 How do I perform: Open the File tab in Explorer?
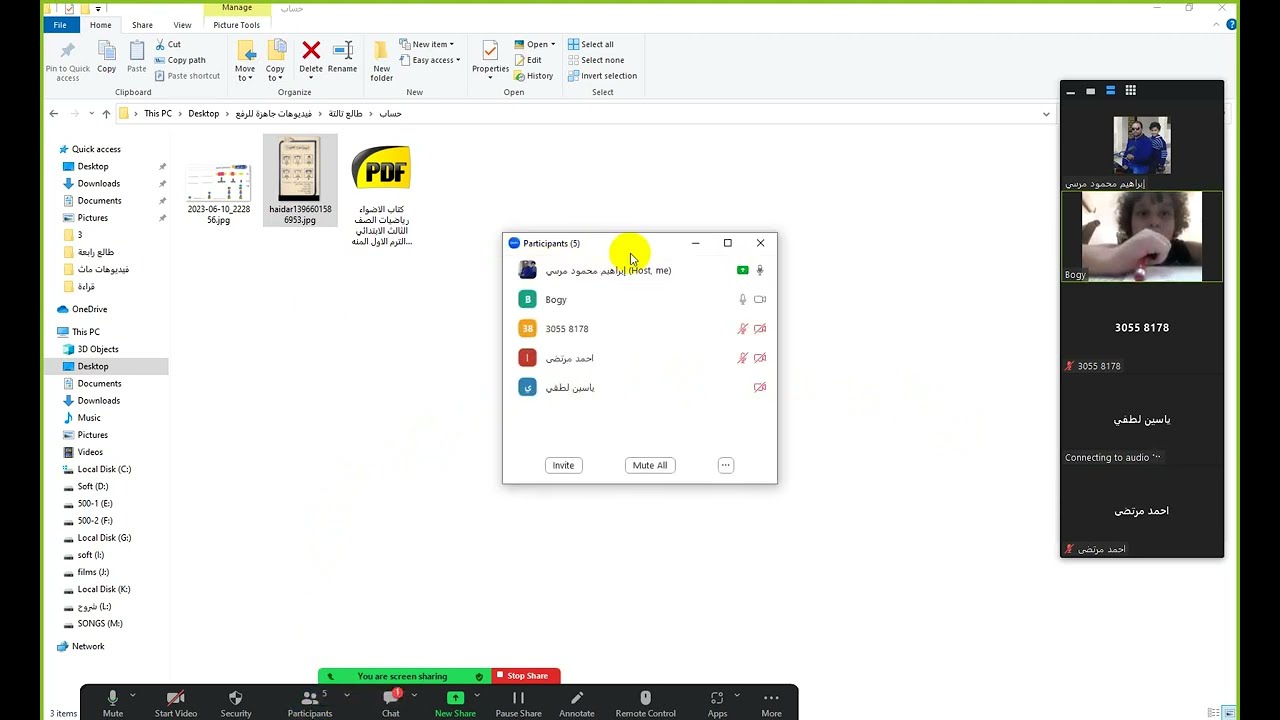(x=60, y=25)
